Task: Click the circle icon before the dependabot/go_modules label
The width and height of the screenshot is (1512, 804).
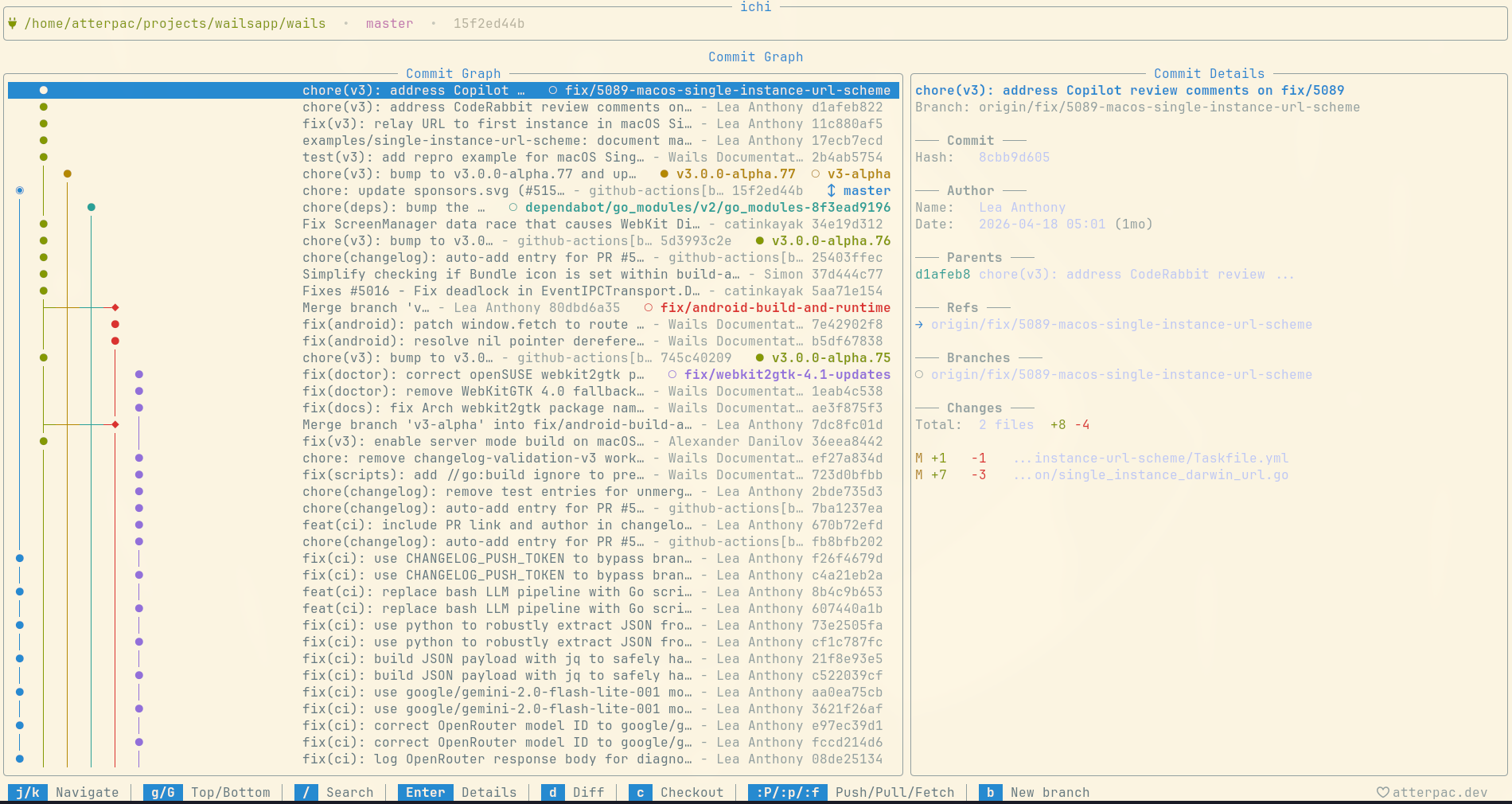Action: (513, 207)
